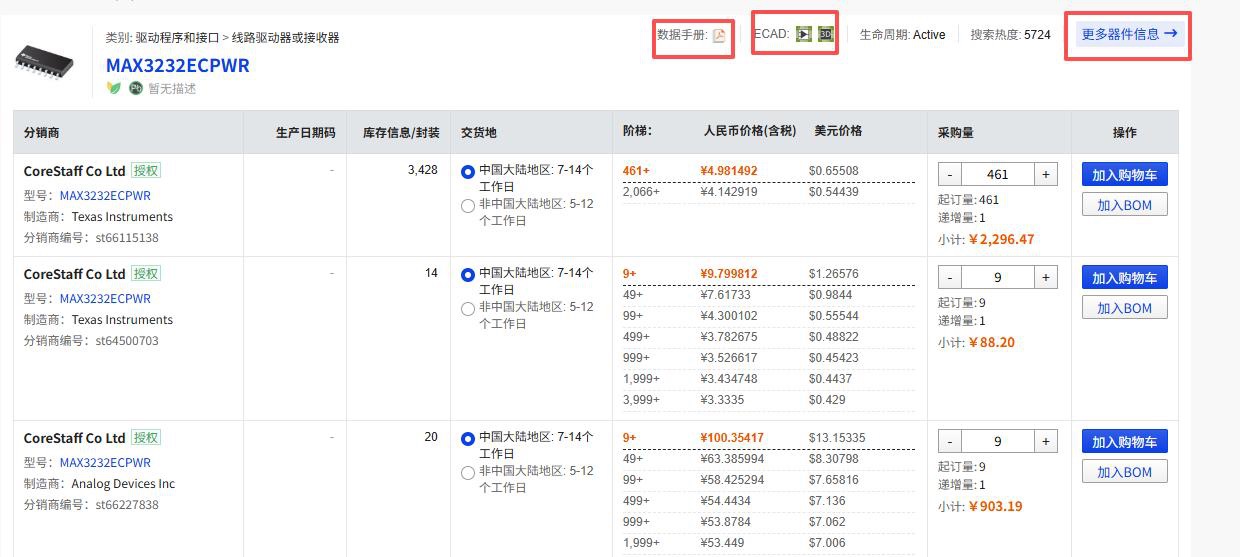Open the 线路驱动器或接收器 category link
Screen dimensions: 1240x557
[285, 37]
